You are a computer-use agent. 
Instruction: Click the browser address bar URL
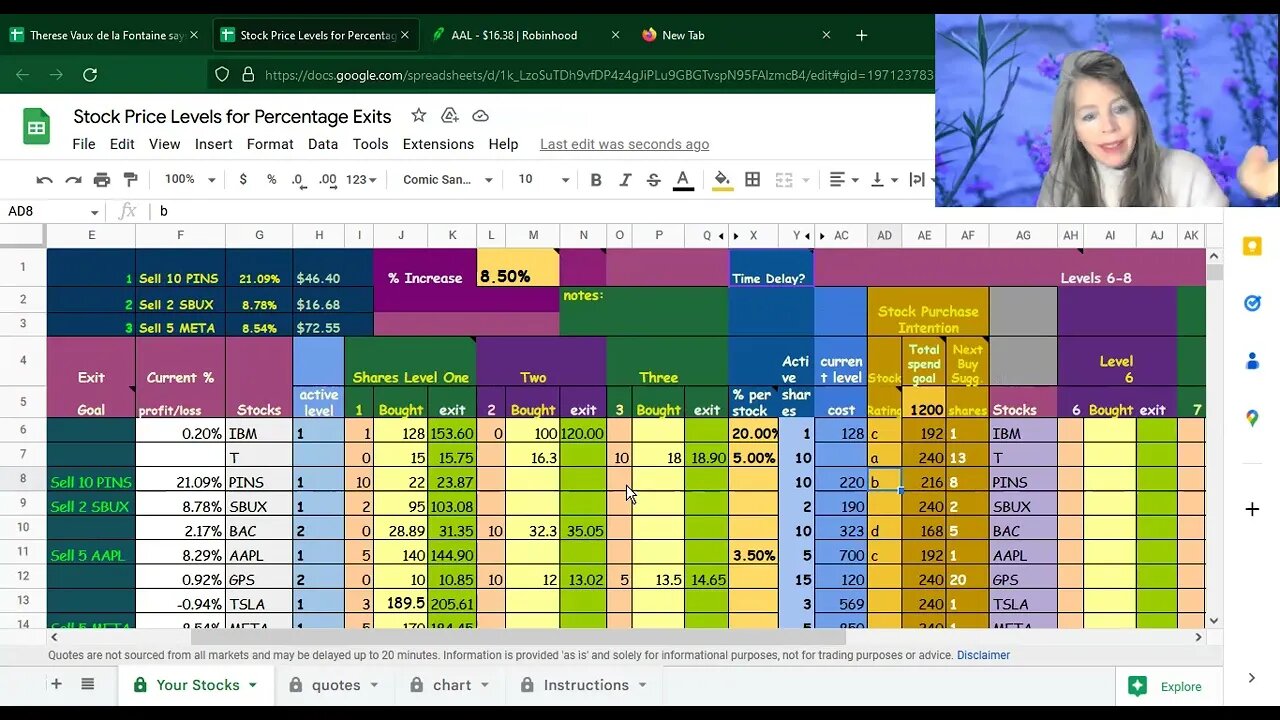coord(598,75)
